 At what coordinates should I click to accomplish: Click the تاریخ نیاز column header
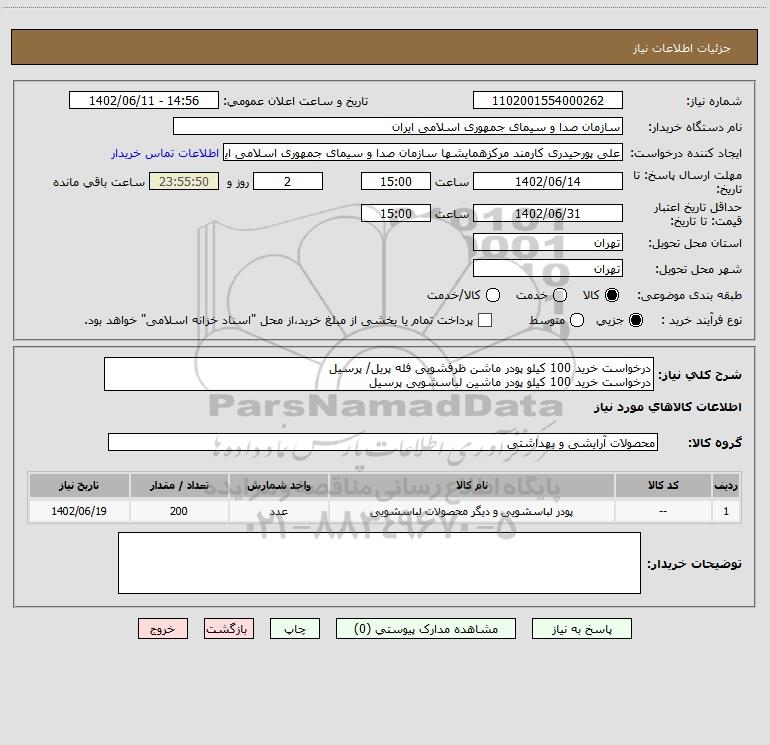tap(79, 485)
